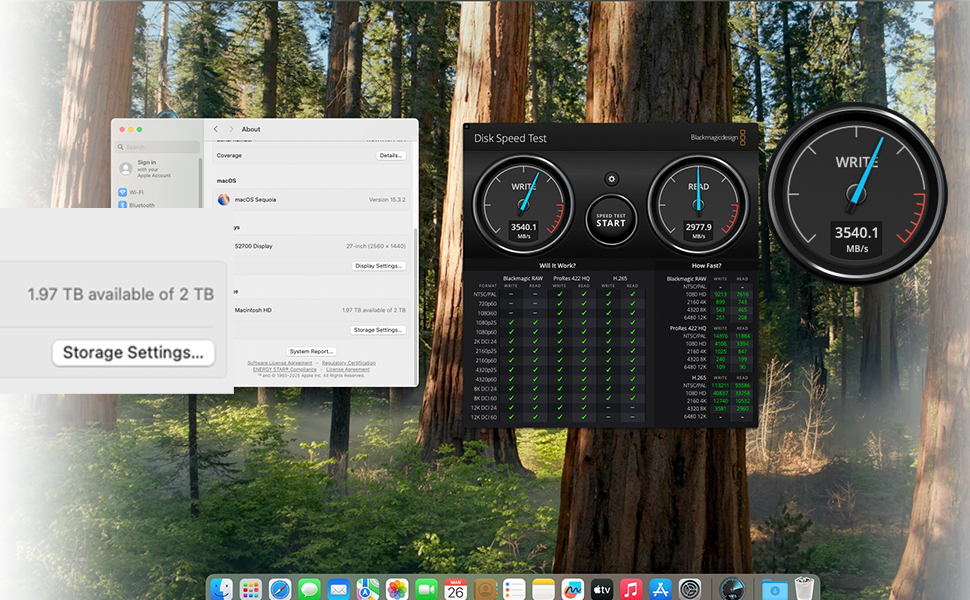The height and width of the screenshot is (600, 970).
Task: Open Finder from the dock
Action: 222,589
